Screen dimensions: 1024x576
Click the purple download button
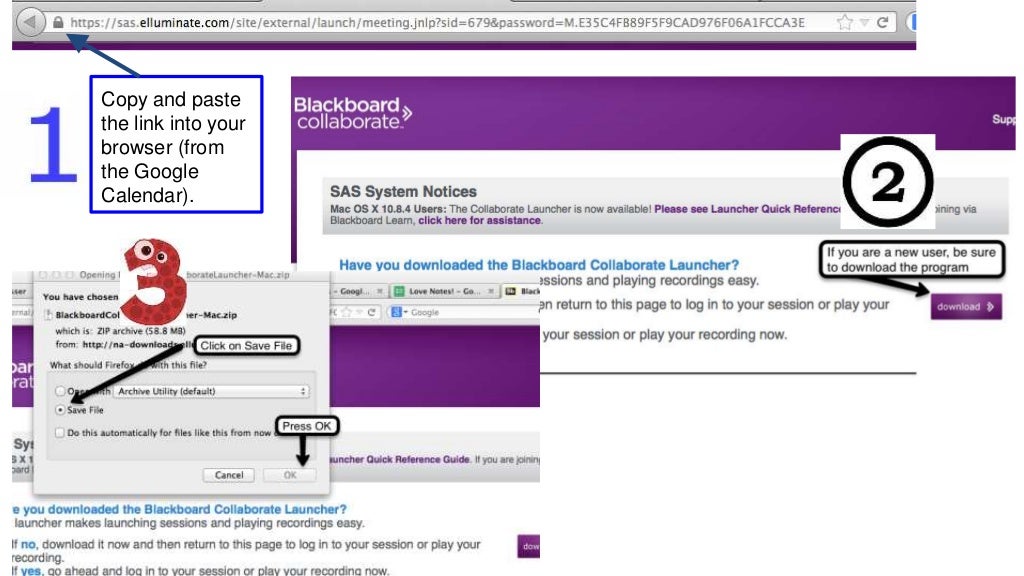966,306
